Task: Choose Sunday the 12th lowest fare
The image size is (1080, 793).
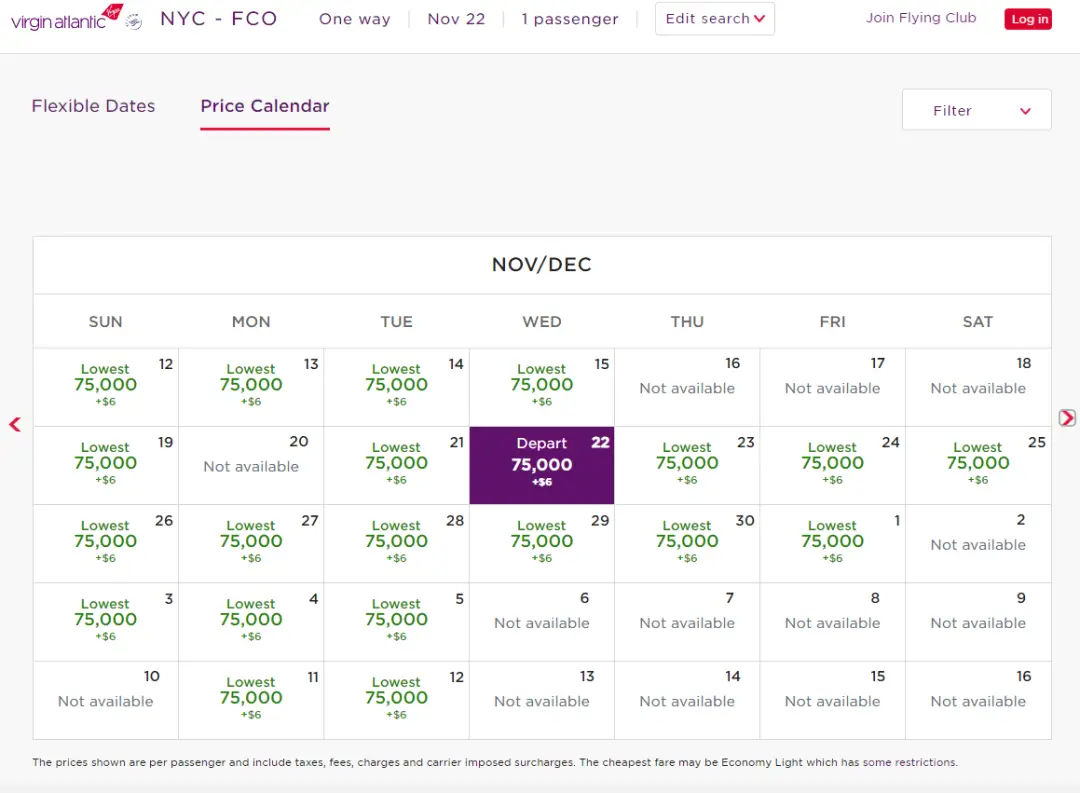Action: [x=106, y=386]
